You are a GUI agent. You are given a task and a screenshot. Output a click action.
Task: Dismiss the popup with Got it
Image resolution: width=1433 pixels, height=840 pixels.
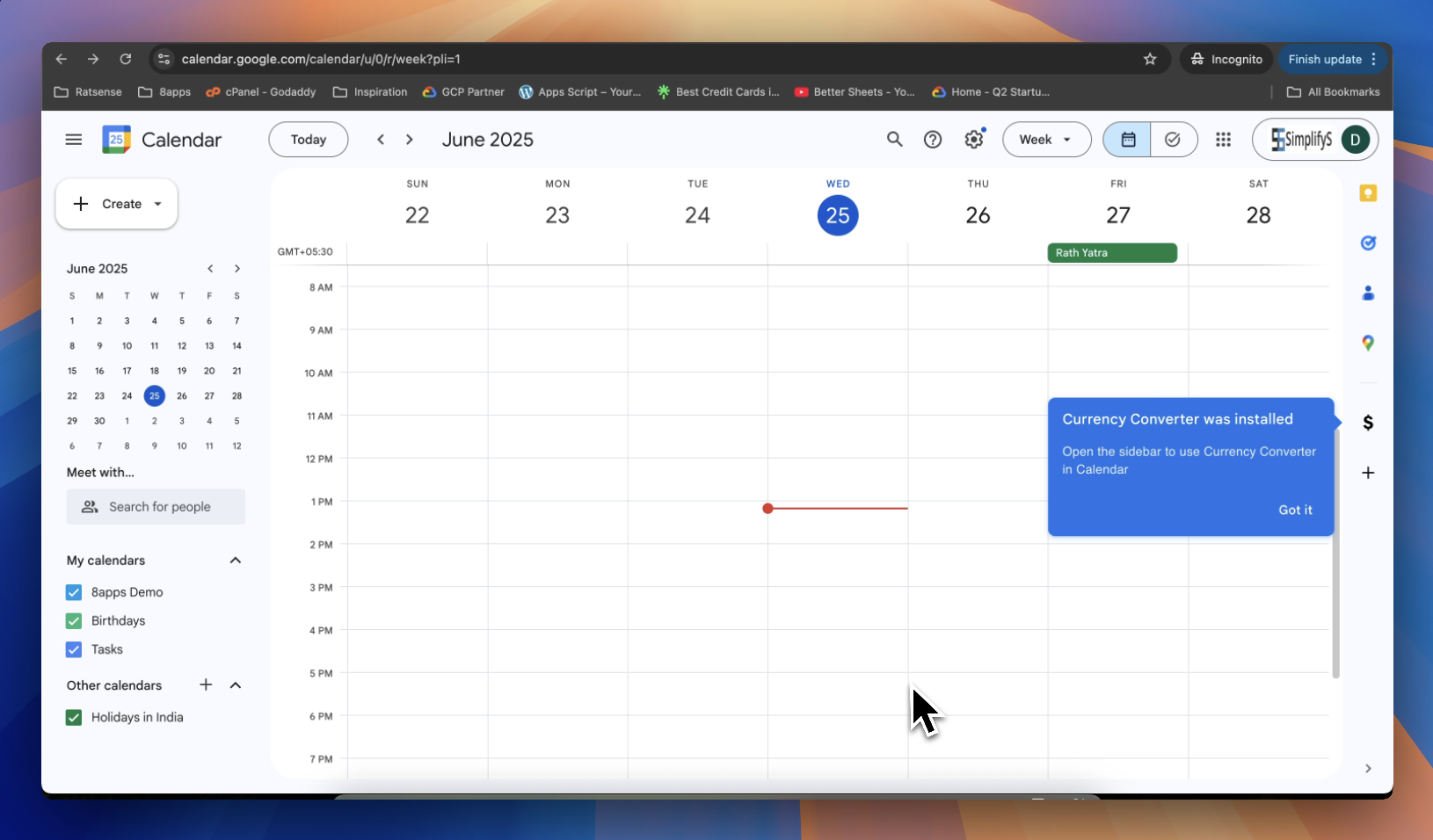click(1295, 511)
